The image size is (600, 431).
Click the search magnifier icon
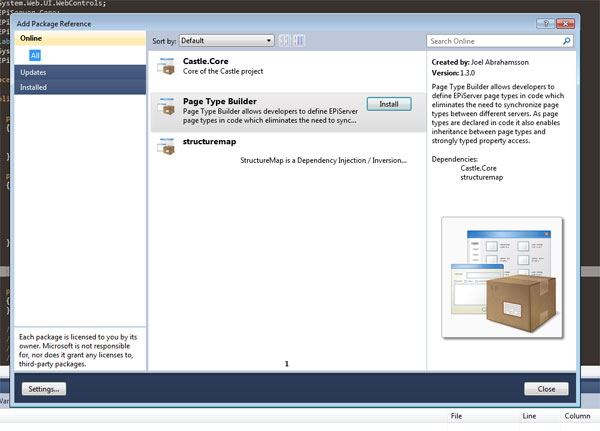[566, 41]
